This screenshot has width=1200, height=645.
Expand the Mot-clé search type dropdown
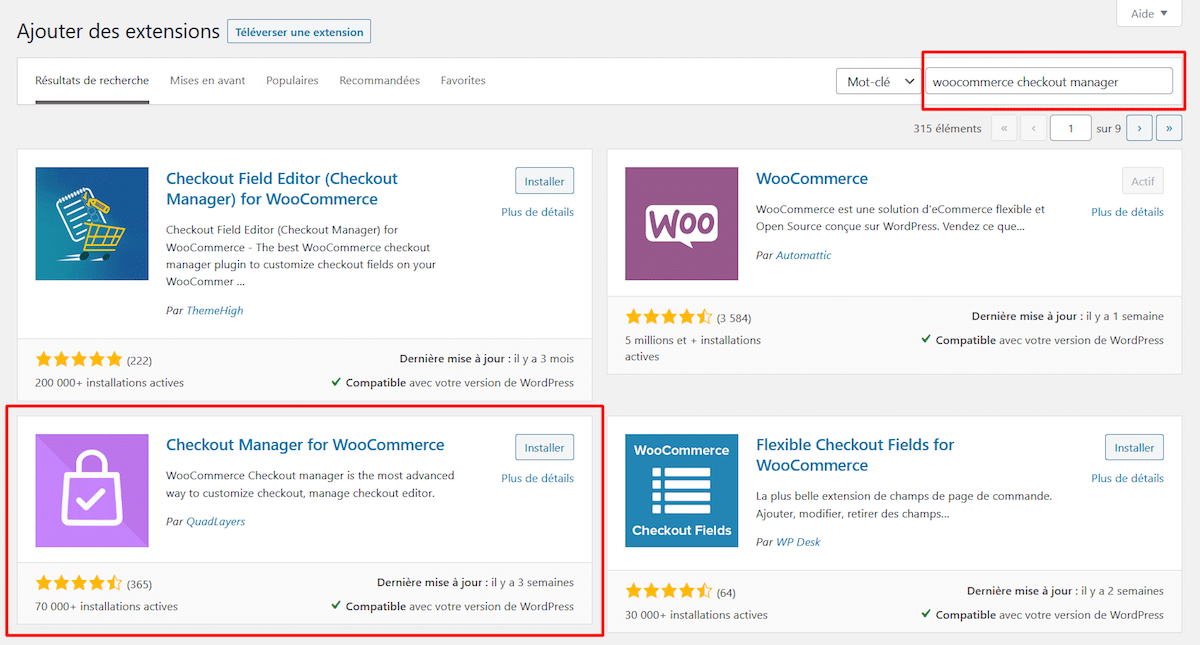(877, 82)
